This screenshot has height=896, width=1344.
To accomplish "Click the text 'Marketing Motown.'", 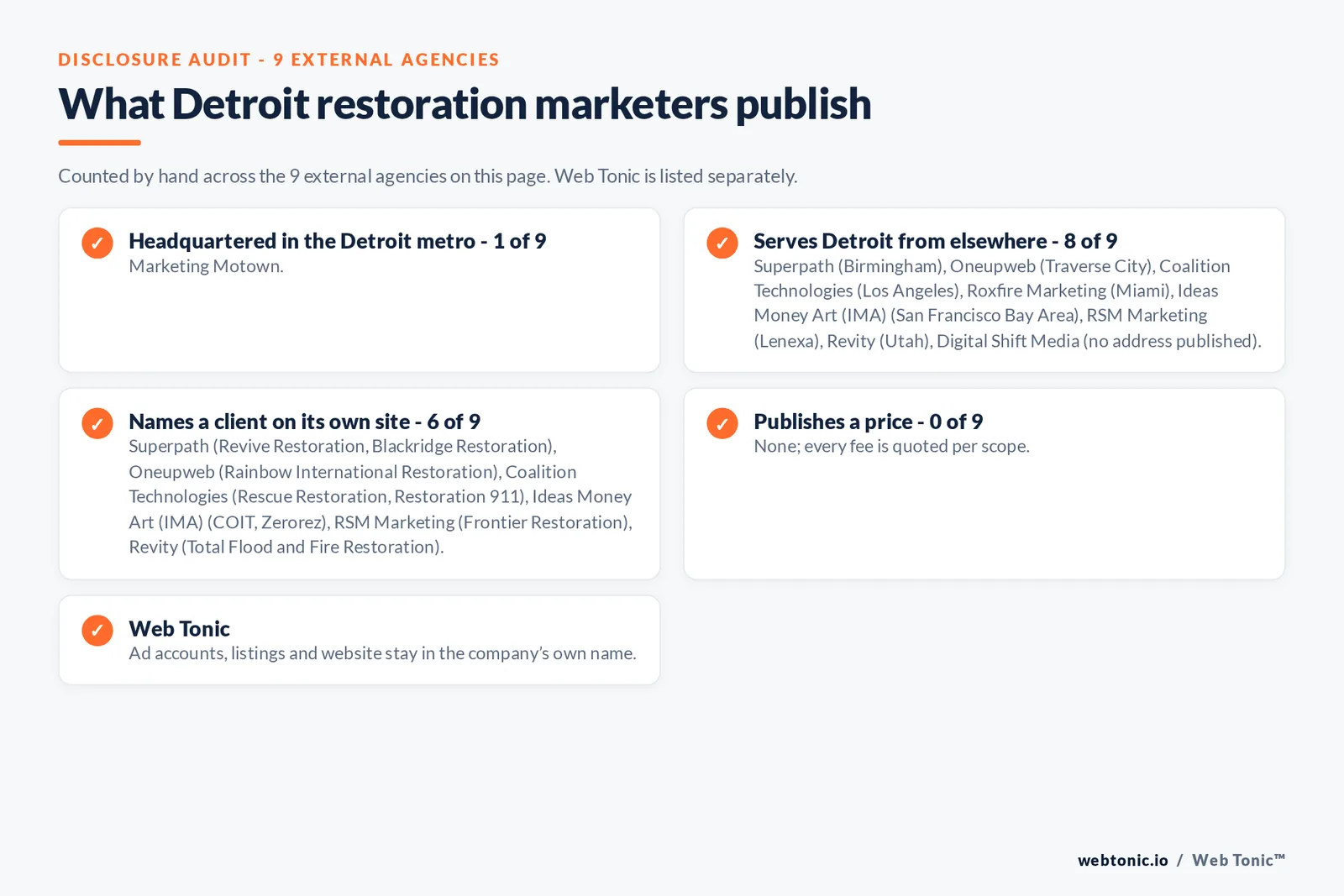I will pos(206,266).
